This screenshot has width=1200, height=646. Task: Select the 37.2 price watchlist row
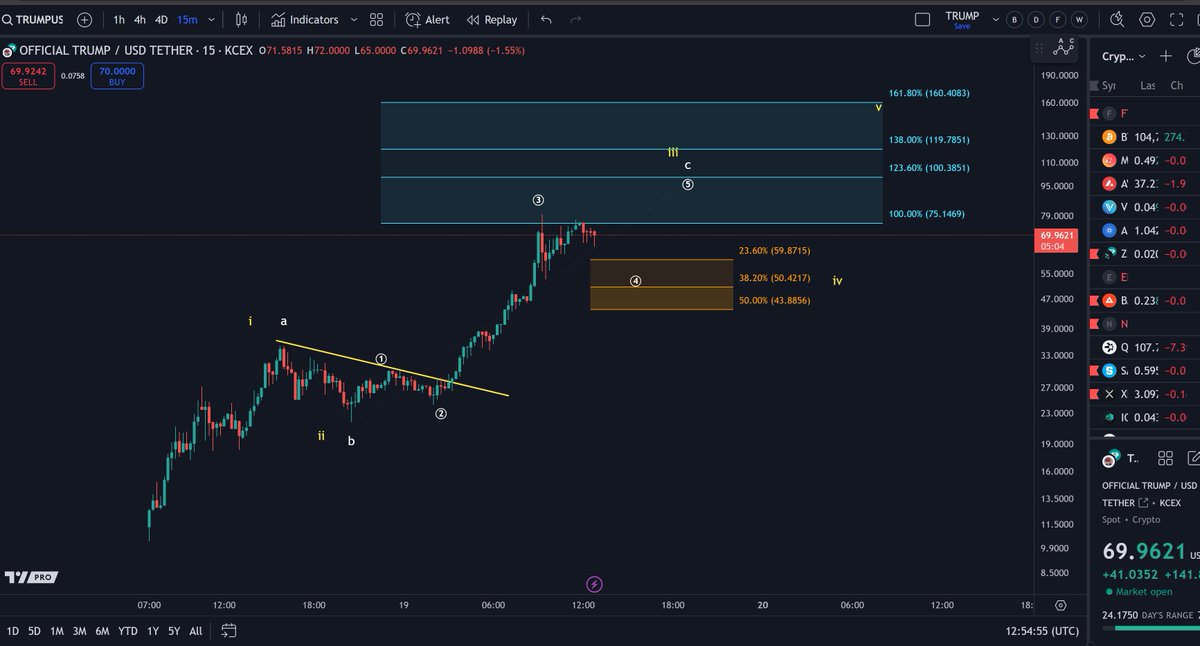[1144, 184]
